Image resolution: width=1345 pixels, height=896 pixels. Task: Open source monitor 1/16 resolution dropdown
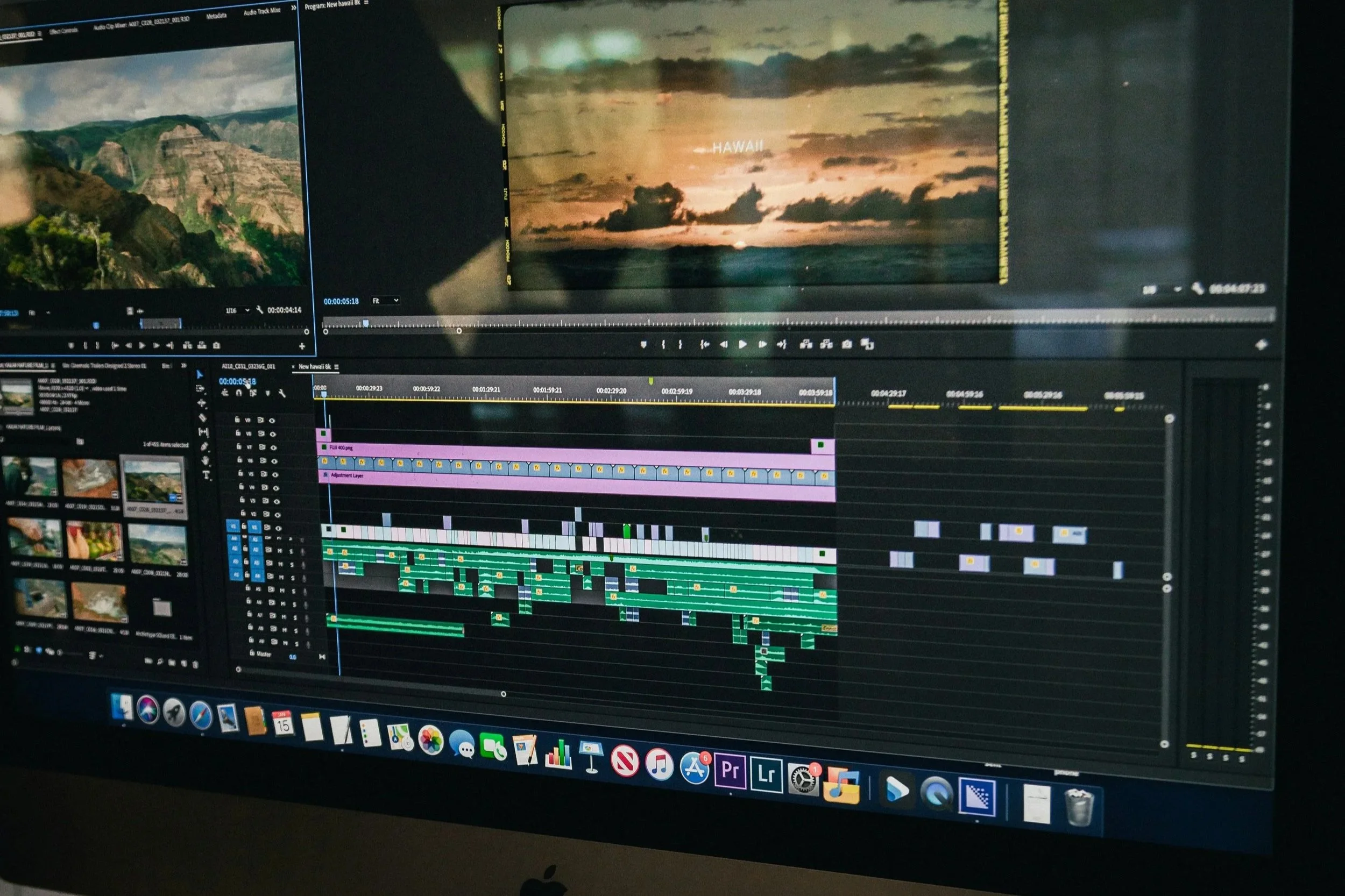pyautogui.click(x=237, y=310)
